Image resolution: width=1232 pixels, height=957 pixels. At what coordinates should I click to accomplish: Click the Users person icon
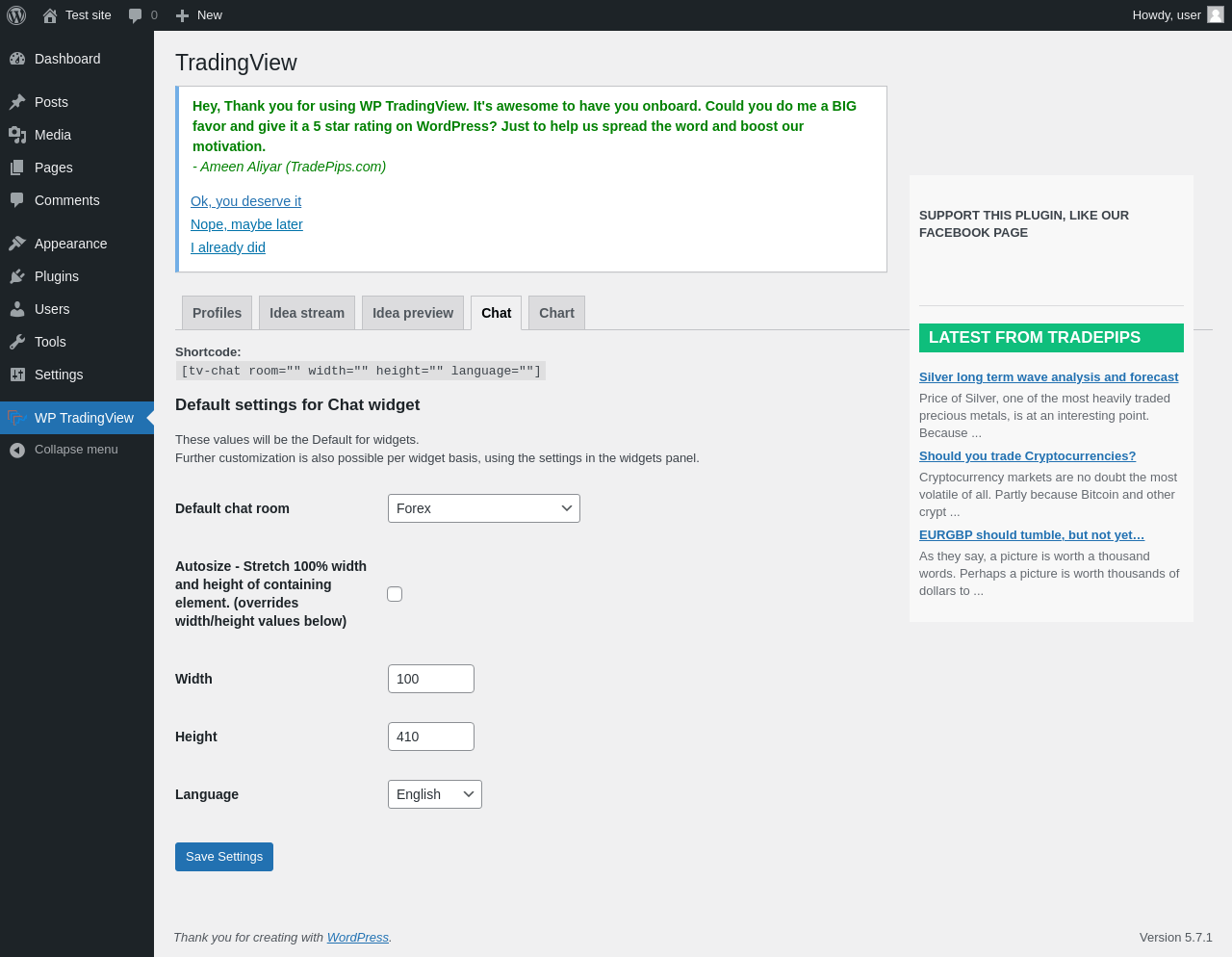17,309
